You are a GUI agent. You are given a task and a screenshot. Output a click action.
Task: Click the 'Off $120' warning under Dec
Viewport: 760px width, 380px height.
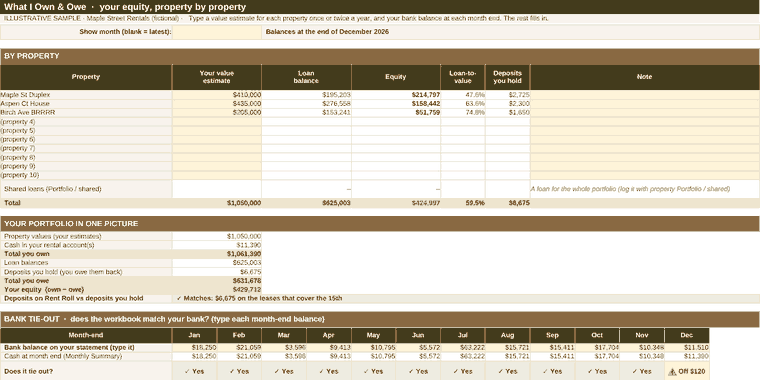tap(687, 371)
